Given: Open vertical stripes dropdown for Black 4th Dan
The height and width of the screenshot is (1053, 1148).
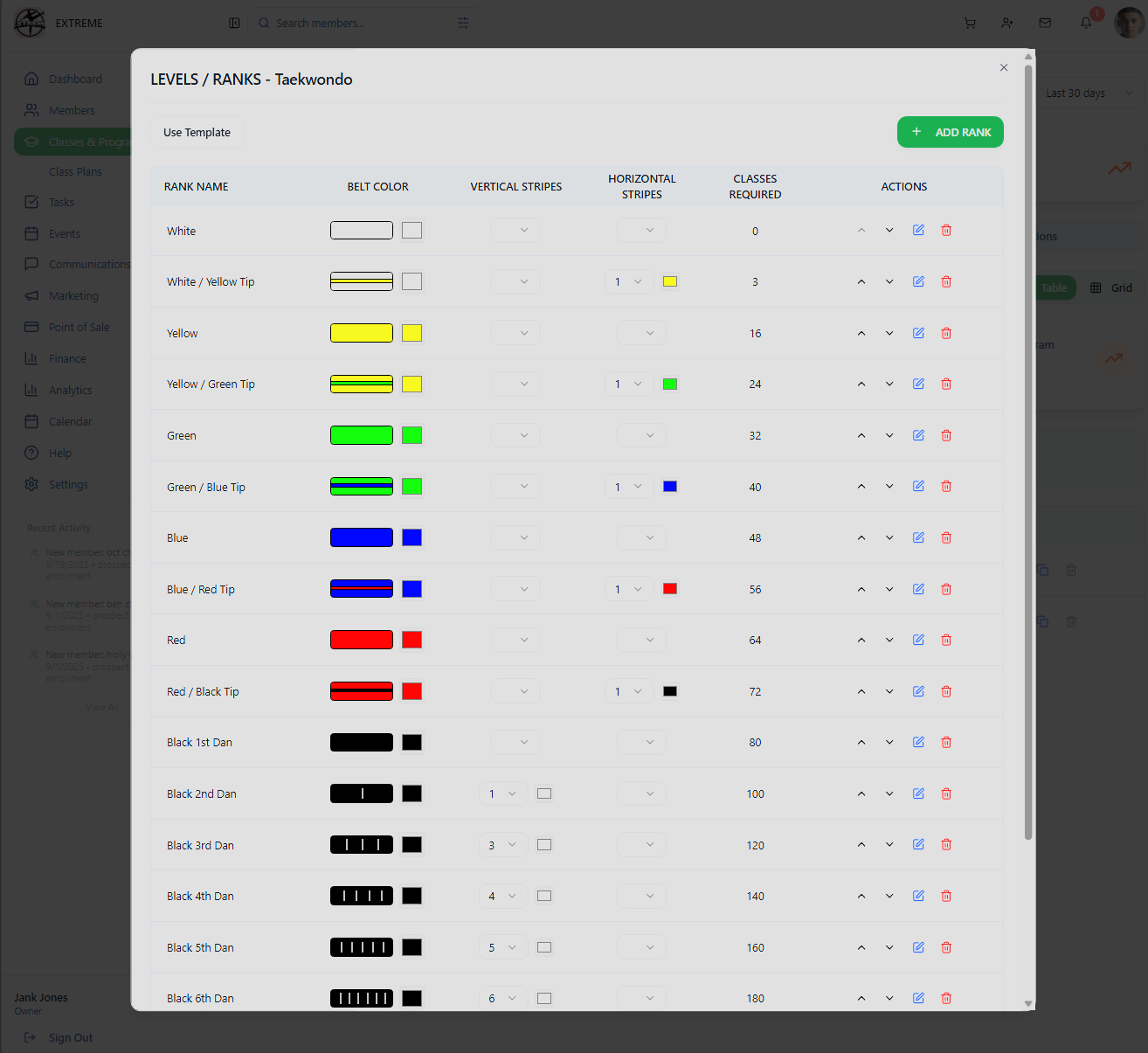Looking at the screenshot, I should tap(503, 896).
